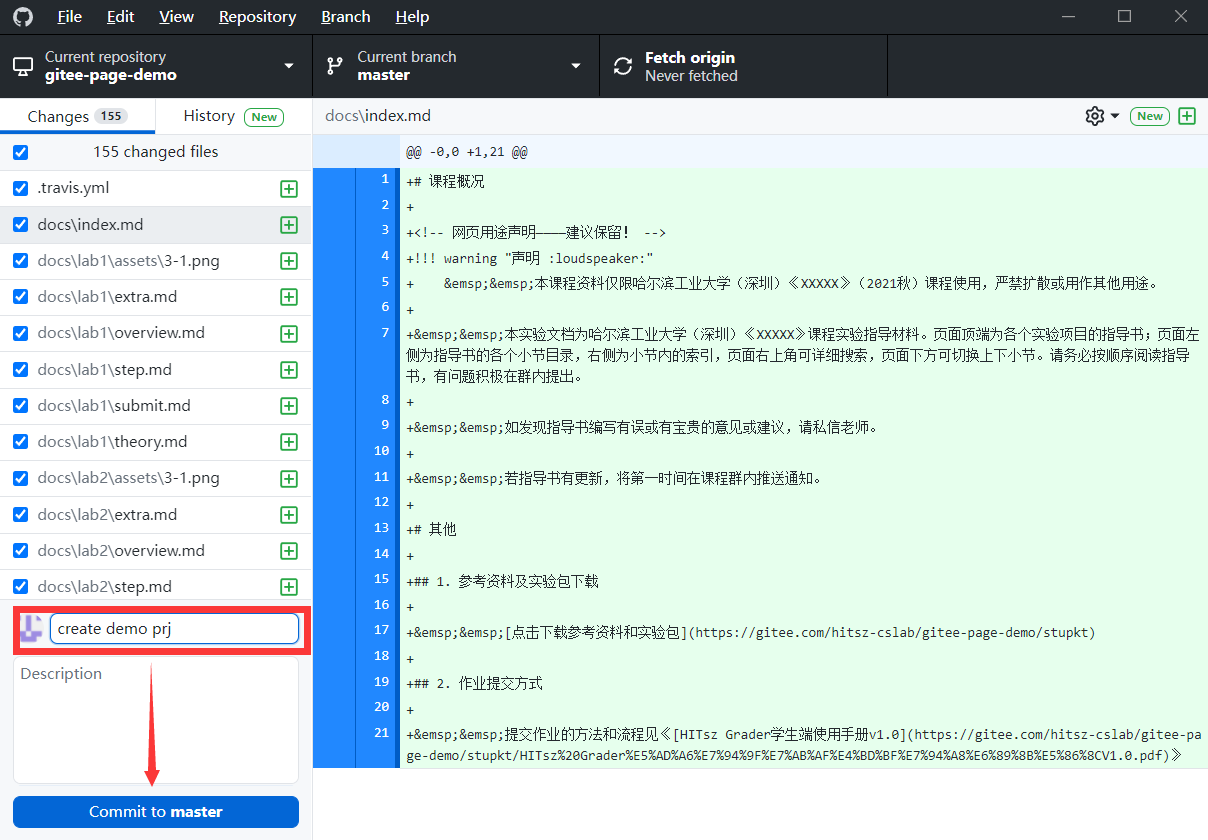The image size is (1208, 840).
Task: Click the user avatar beside commit summary
Action: click(x=31, y=629)
